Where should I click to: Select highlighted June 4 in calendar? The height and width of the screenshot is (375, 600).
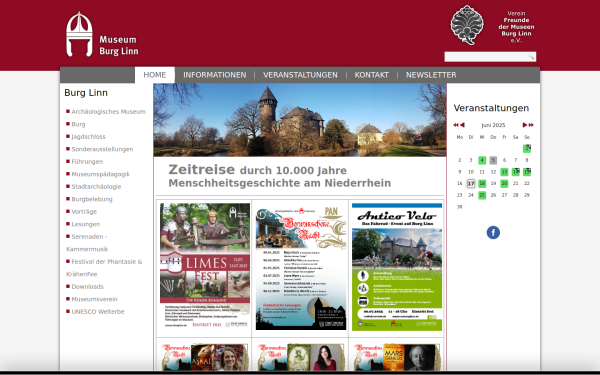coord(482,160)
